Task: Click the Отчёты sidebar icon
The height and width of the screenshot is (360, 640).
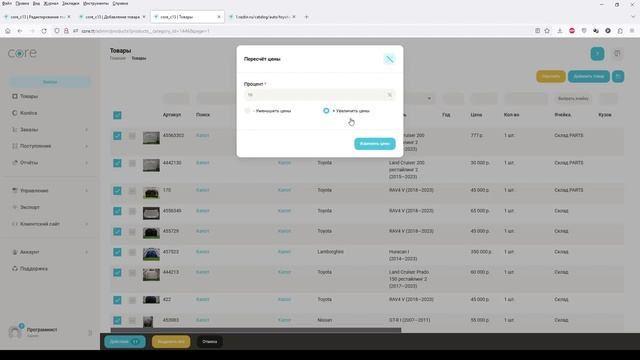Action: [x=15, y=162]
